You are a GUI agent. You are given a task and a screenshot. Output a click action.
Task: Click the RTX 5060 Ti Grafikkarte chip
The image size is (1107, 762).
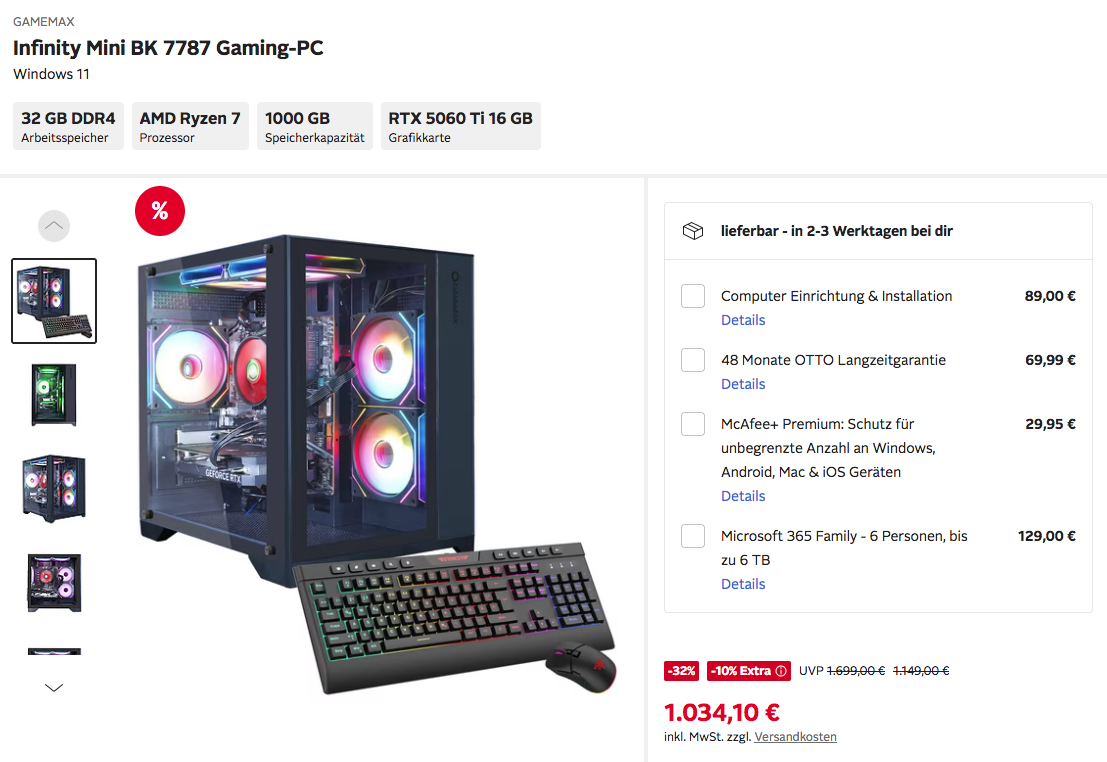coord(460,126)
